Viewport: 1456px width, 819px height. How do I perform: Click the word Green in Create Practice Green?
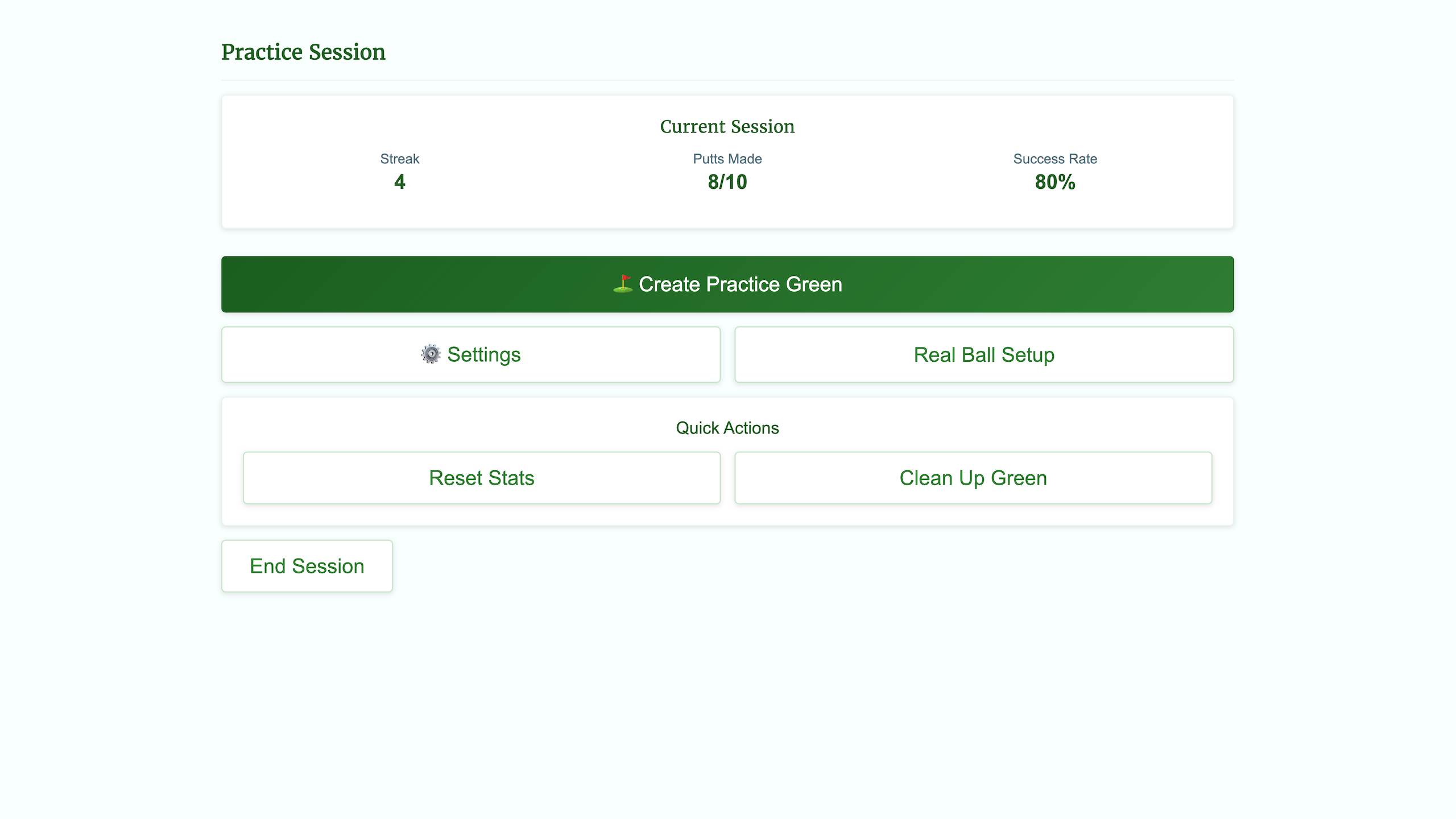(x=813, y=284)
